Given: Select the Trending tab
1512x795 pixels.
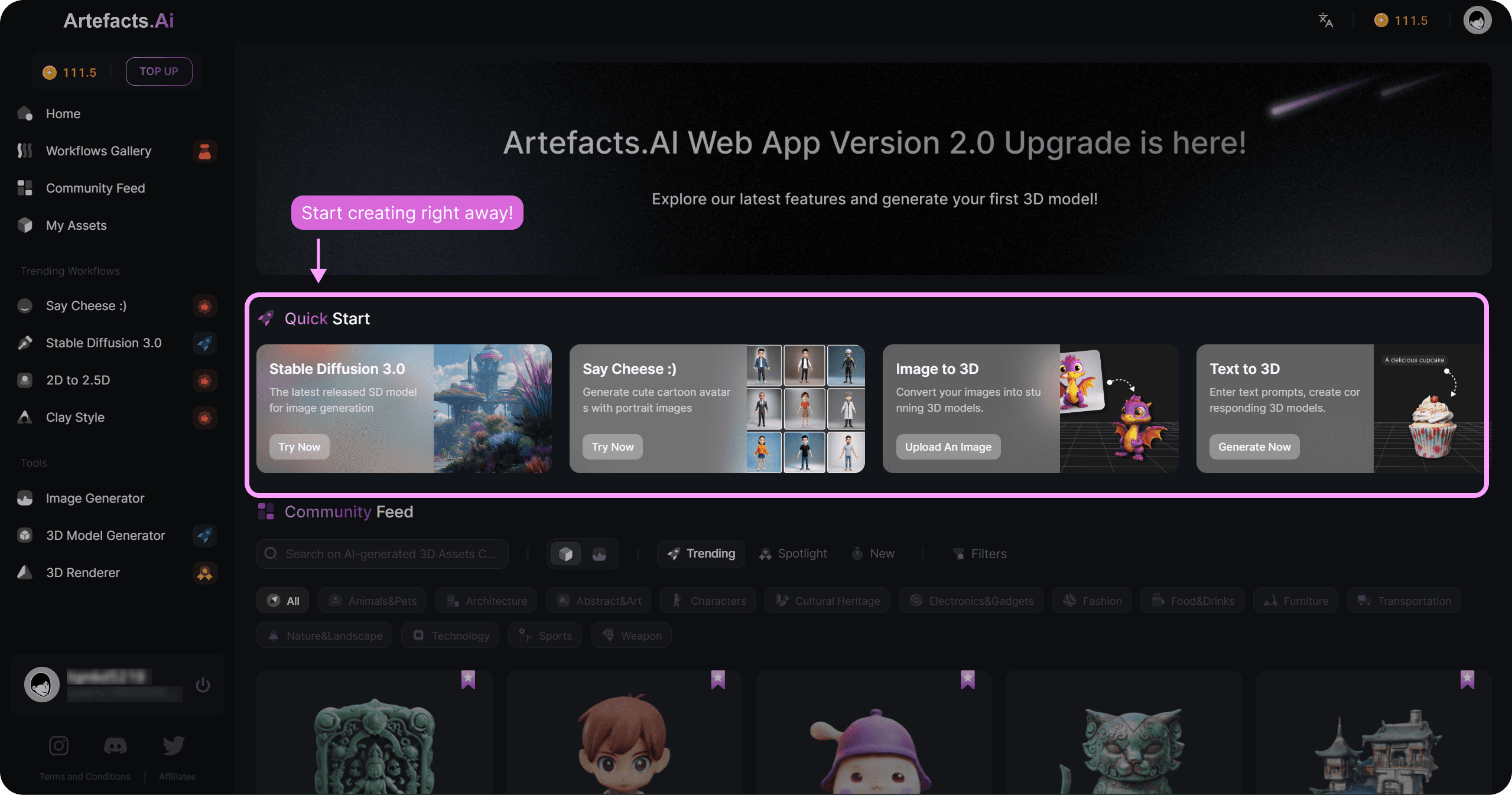Looking at the screenshot, I should click(x=701, y=554).
